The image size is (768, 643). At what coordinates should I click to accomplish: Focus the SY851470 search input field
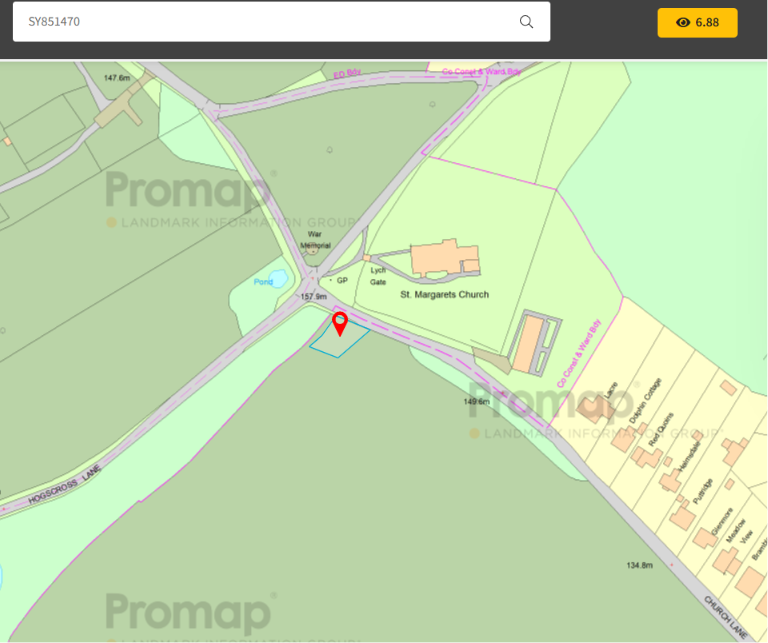281,22
